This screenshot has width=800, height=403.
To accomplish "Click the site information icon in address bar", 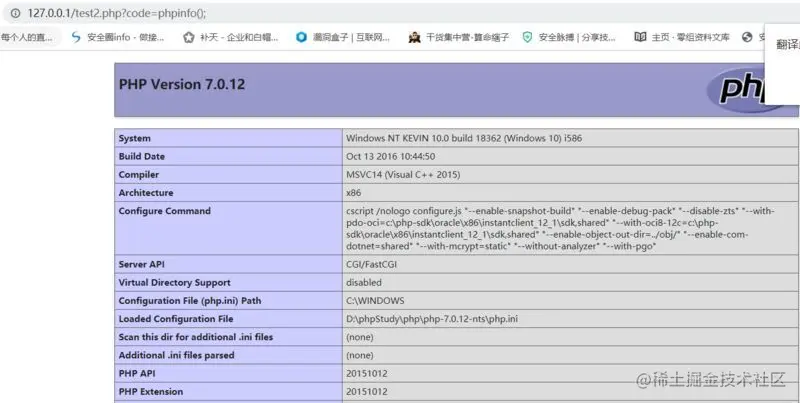I will [x=15, y=13].
